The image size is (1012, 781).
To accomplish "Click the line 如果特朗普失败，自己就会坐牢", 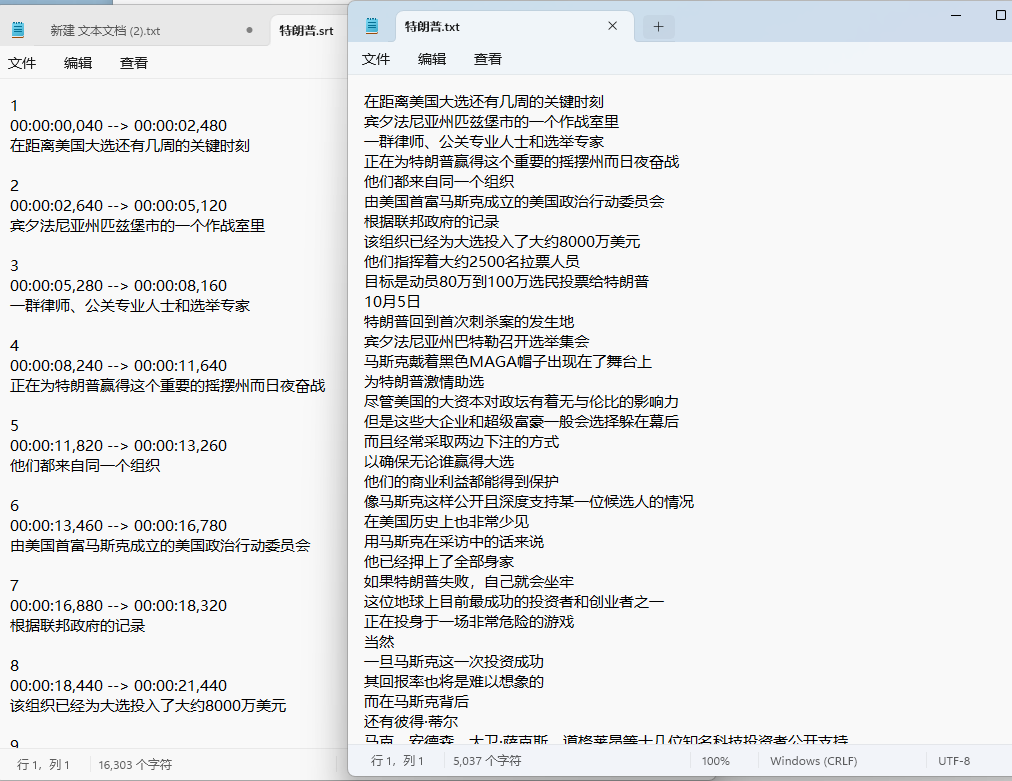I will click(x=469, y=582).
